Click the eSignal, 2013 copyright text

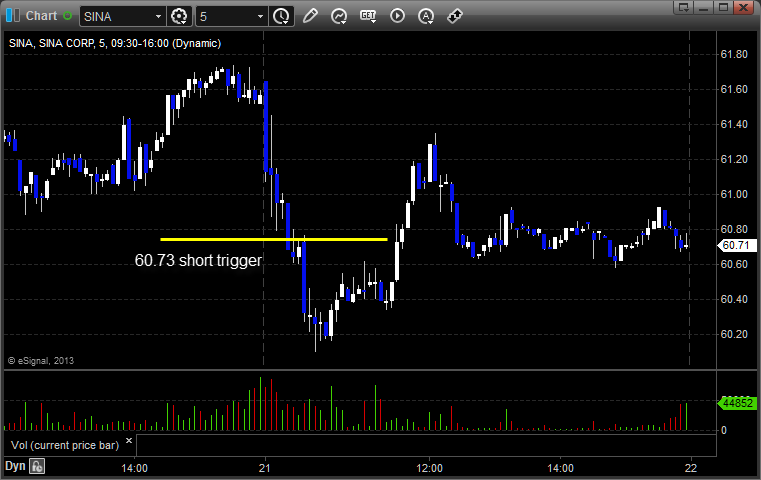coord(41,361)
